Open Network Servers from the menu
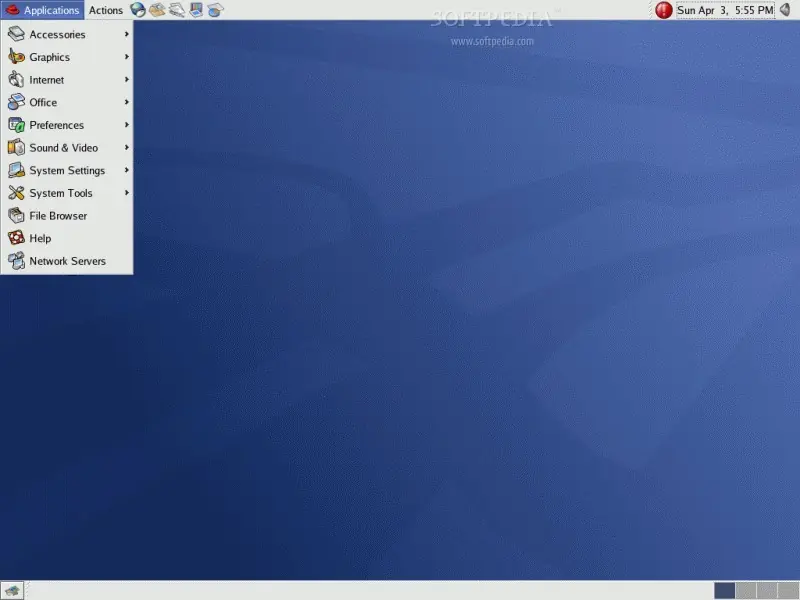 (67, 261)
